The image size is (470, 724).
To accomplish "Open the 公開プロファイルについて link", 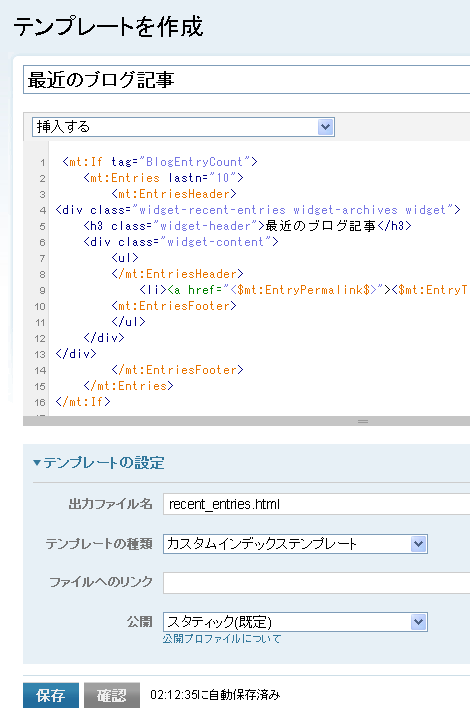I will [x=222, y=639].
